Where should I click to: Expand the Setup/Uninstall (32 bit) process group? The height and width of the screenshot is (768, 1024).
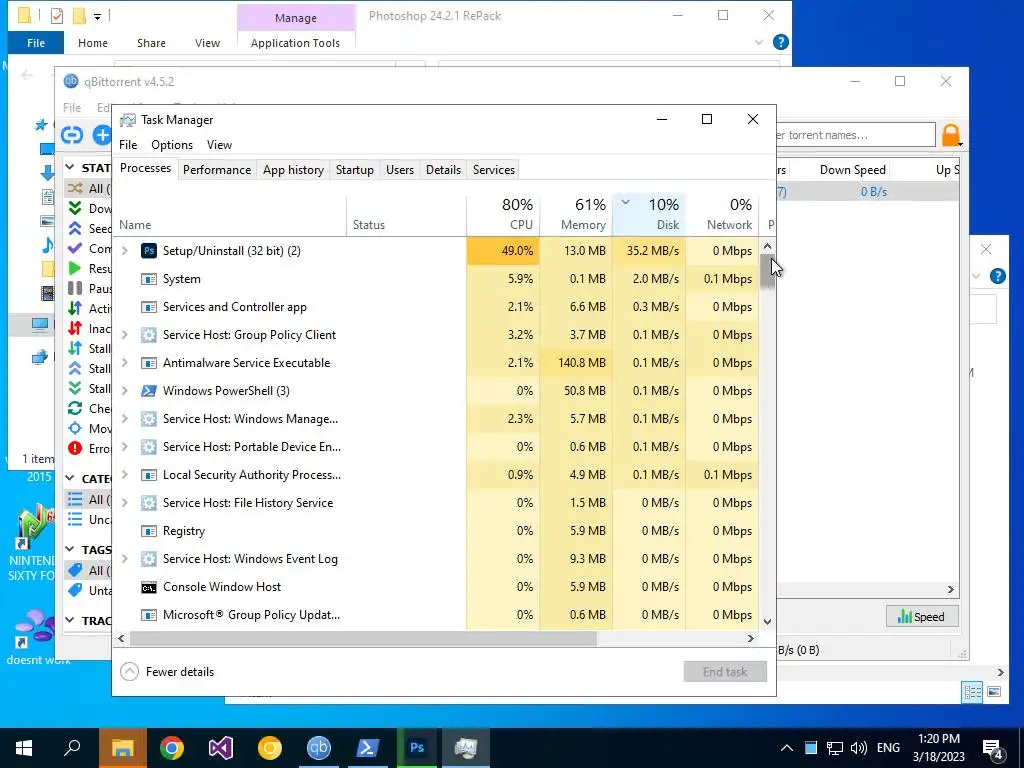pos(125,251)
